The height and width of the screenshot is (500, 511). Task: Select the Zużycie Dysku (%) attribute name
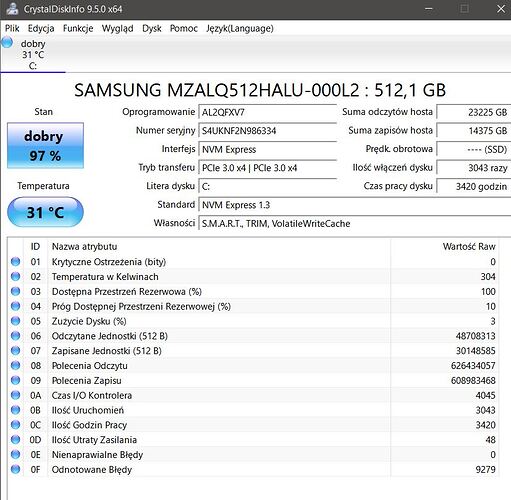pyautogui.click(x=89, y=321)
